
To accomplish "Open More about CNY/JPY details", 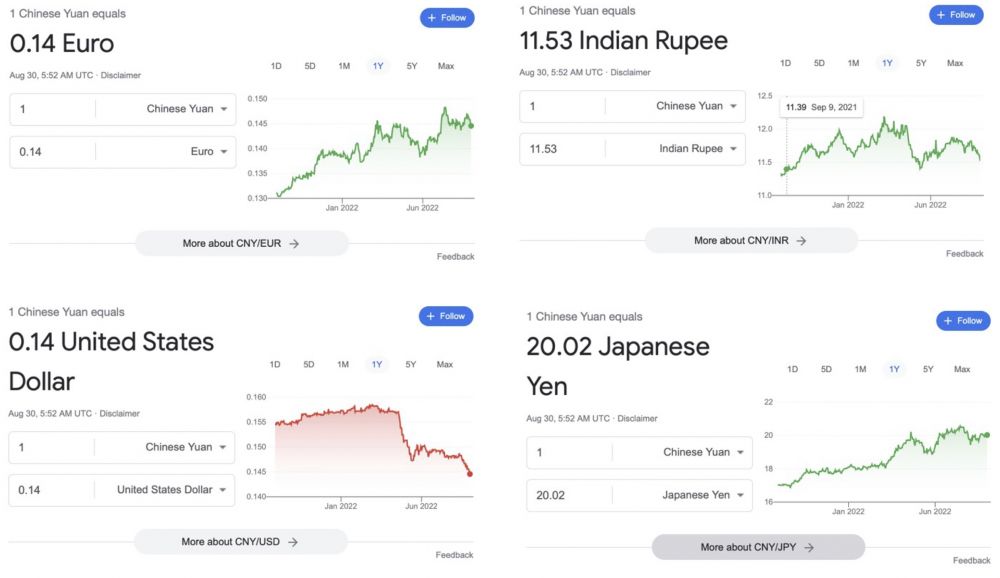I will coord(757,547).
